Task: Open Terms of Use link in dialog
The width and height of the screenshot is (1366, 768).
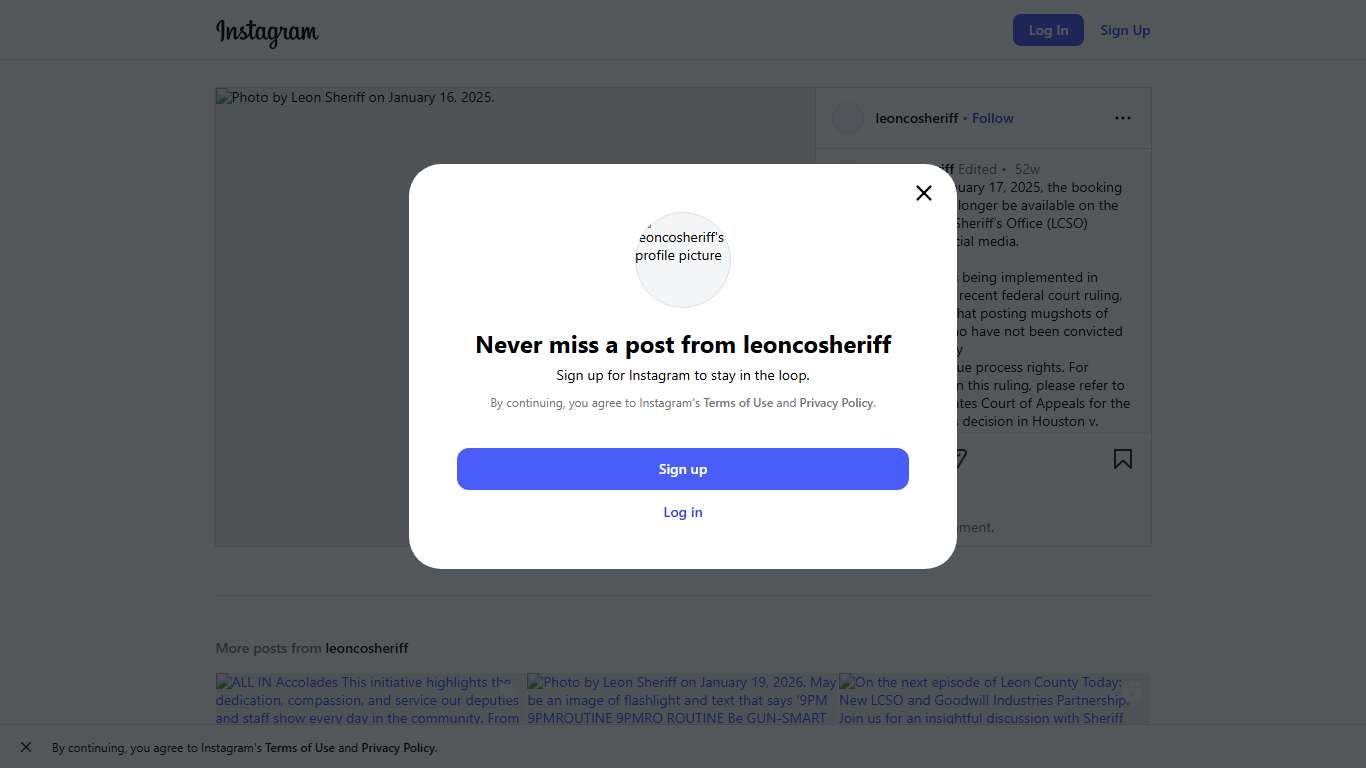Action: coord(738,403)
